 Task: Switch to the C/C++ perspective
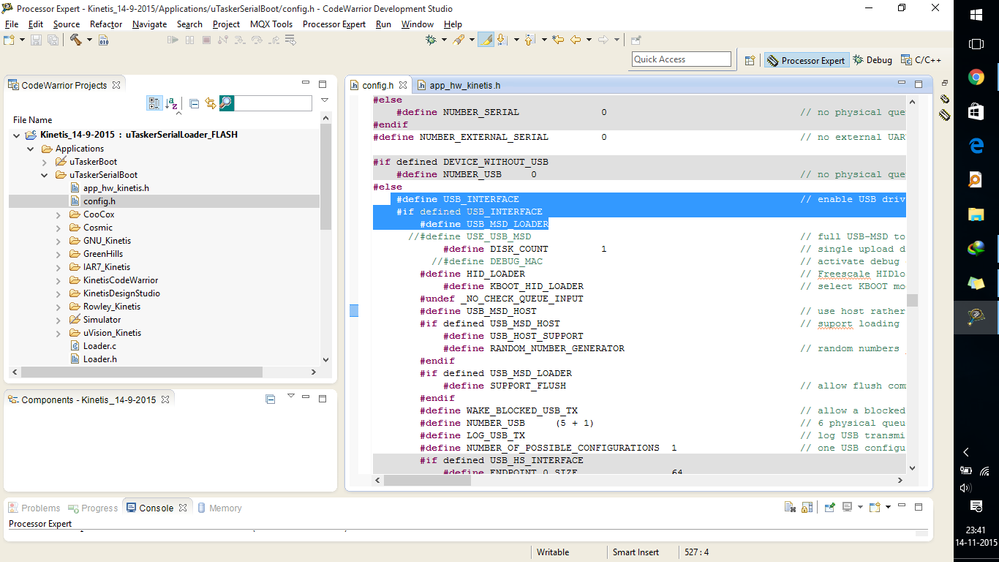921,60
